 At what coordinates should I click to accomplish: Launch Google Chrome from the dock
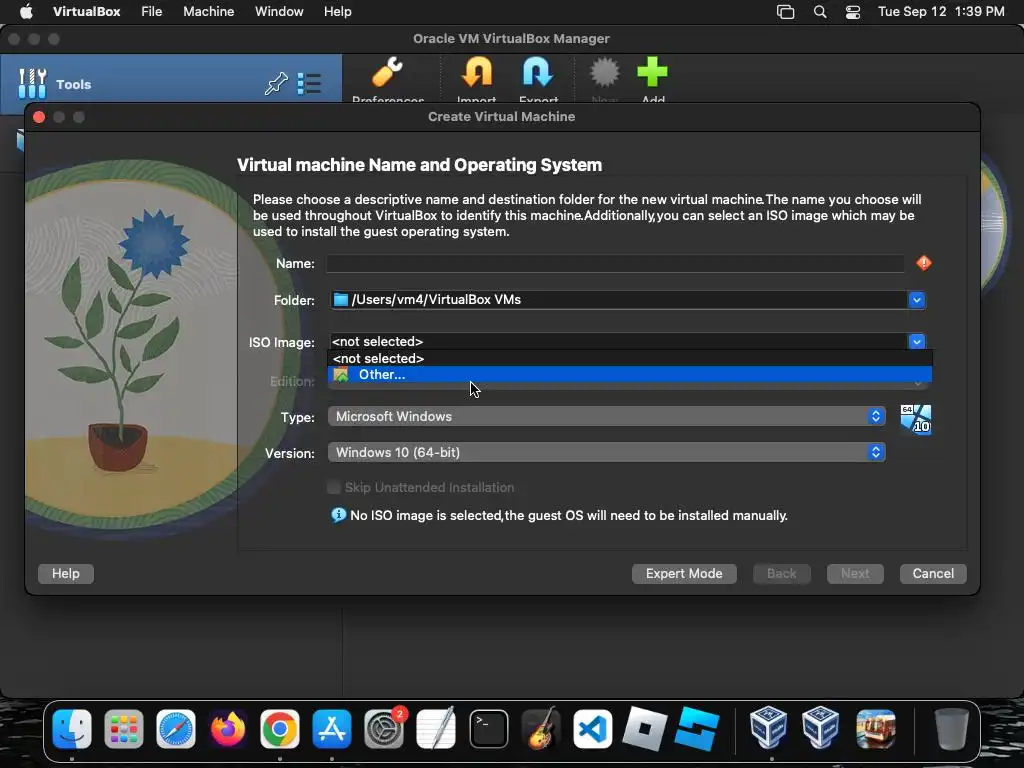(280, 729)
